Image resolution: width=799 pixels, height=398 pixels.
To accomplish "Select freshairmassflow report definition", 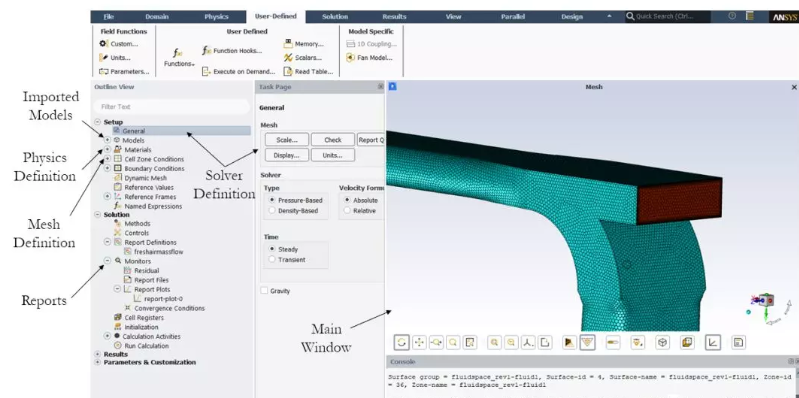I will [x=158, y=252].
